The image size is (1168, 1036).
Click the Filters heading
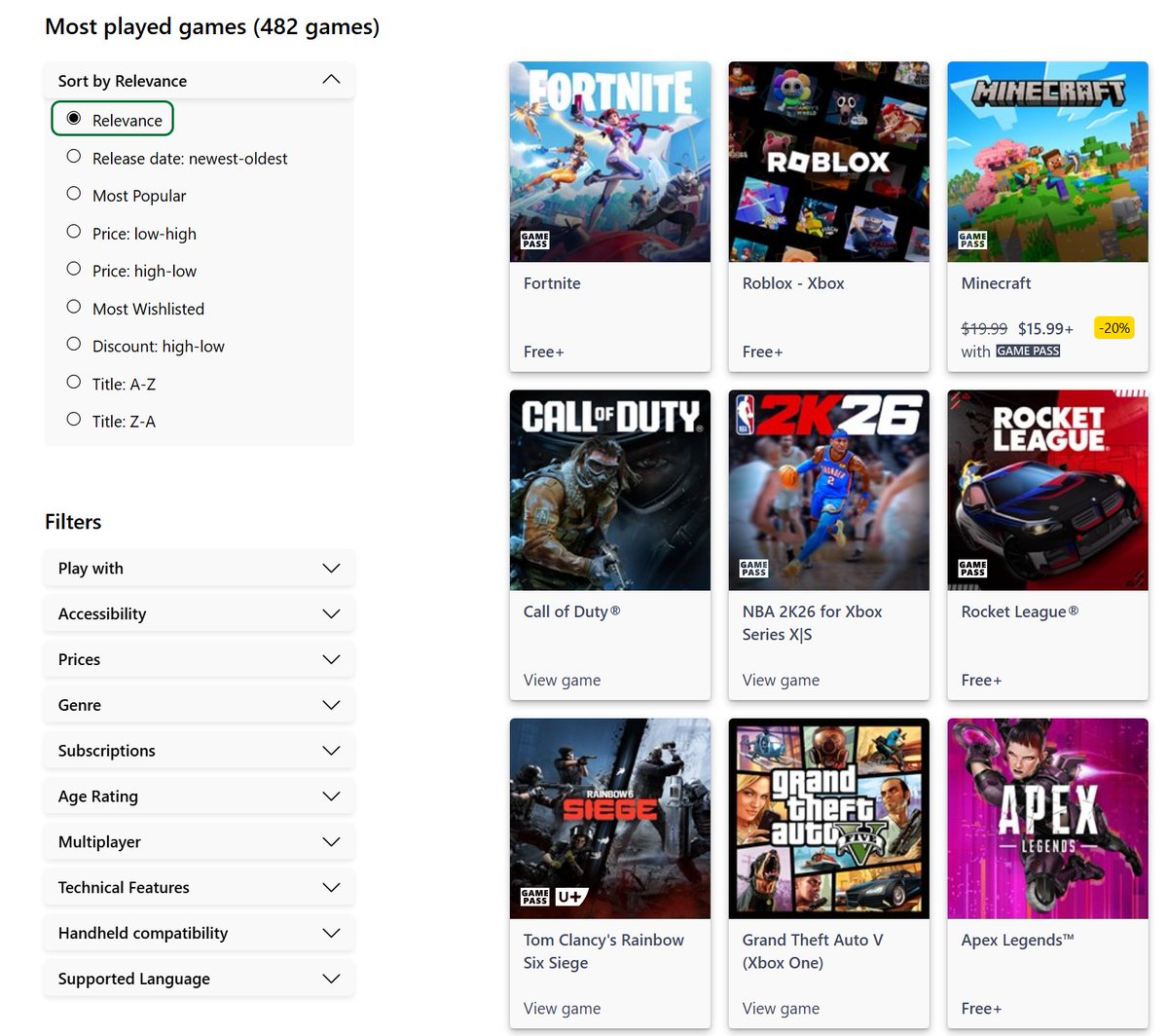tap(73, 521)
